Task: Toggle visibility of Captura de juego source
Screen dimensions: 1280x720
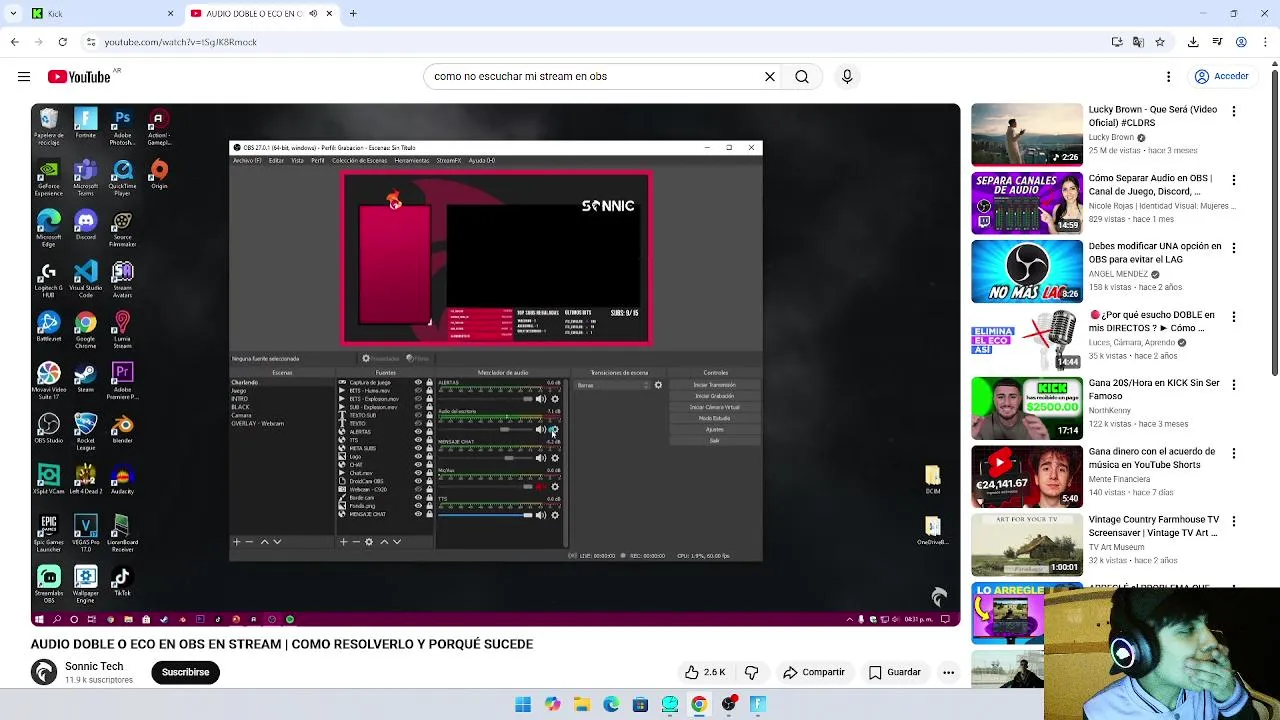Action: coord(418,382)
